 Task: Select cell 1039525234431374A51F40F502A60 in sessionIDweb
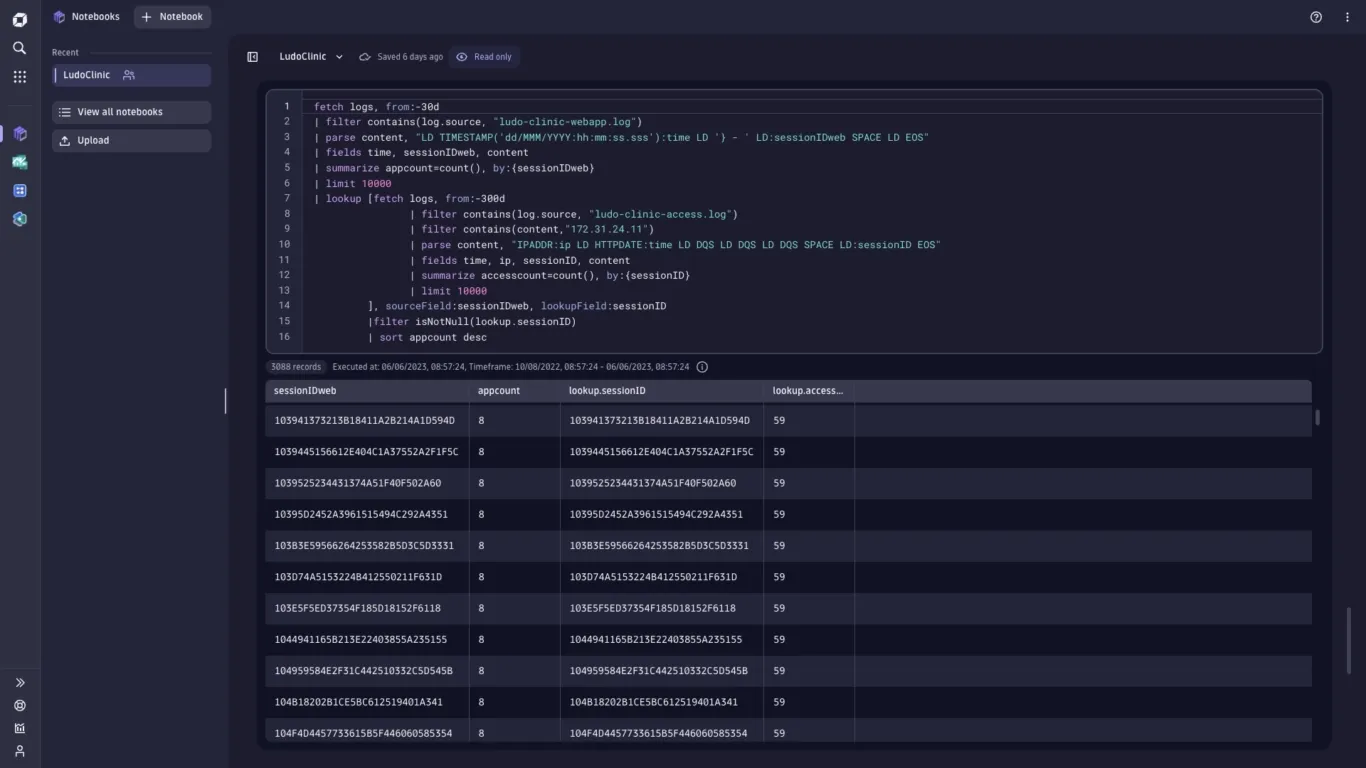pyautogui.click(x=367, y=483)
